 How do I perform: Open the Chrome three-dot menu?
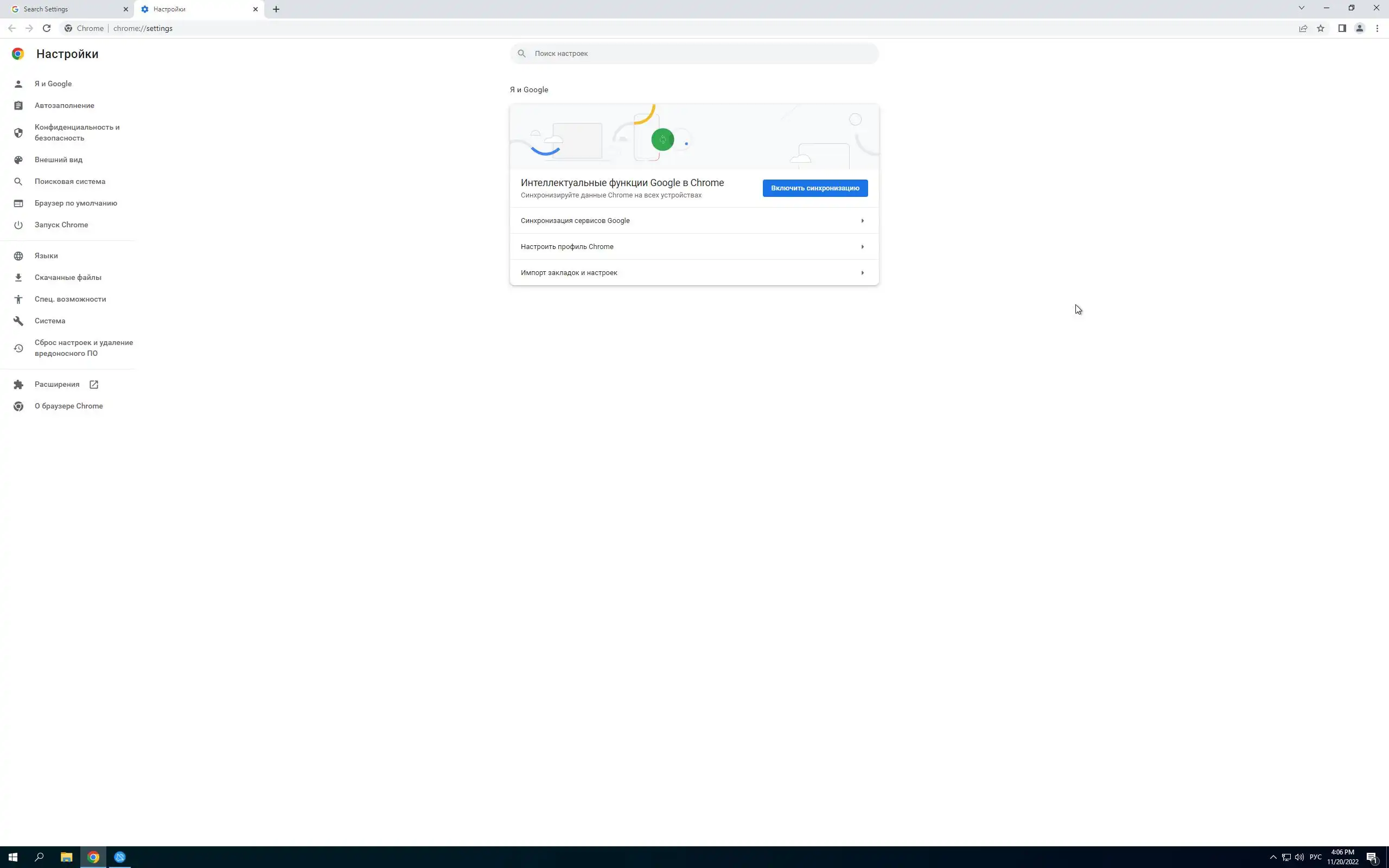[1377, 28]
